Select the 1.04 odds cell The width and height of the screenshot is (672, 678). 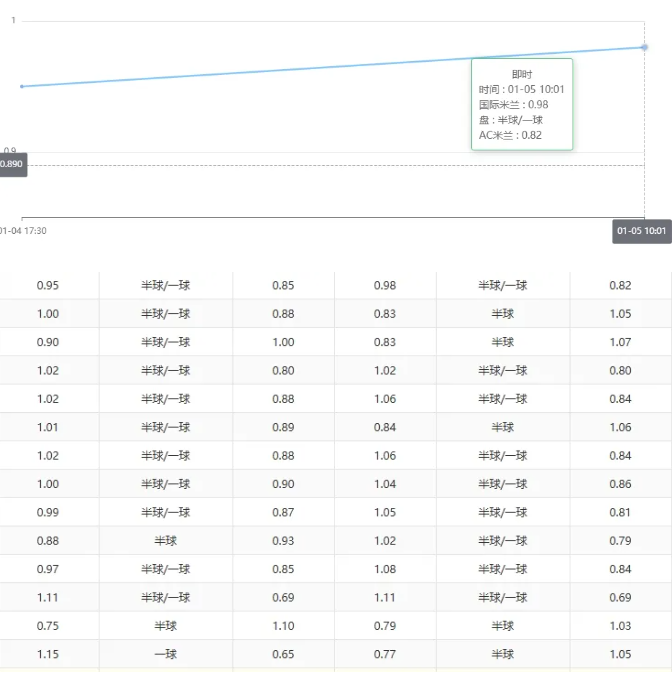click(385, 484)
